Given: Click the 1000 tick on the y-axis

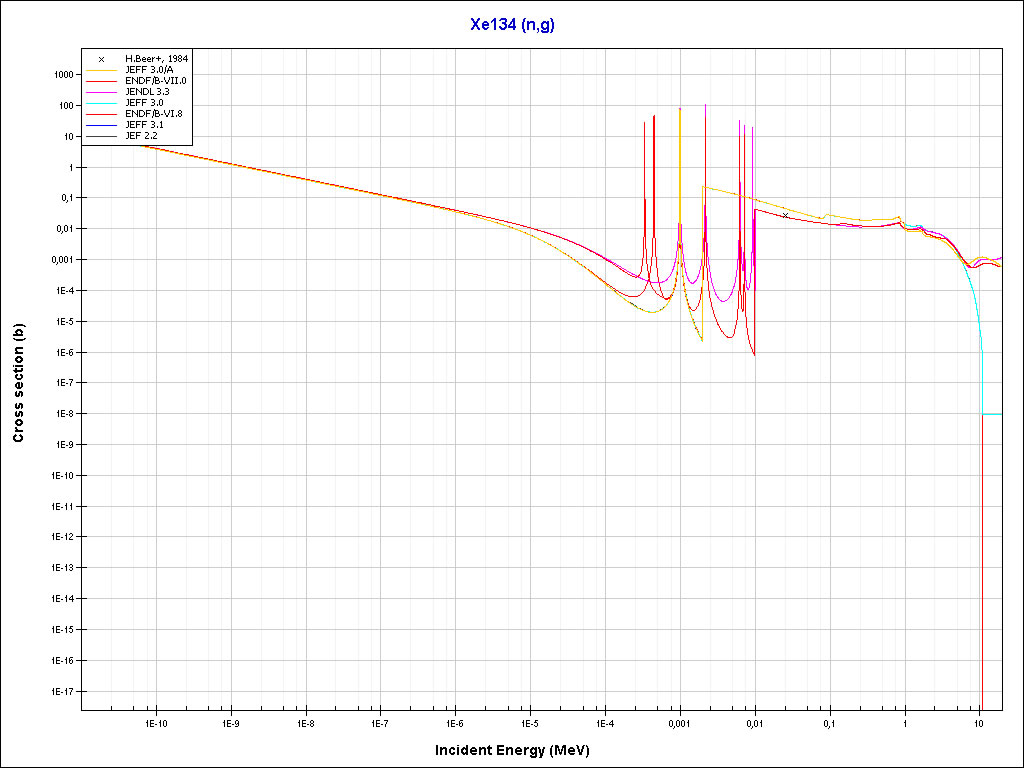Looking at the screenshot, I should click(63, 75).
